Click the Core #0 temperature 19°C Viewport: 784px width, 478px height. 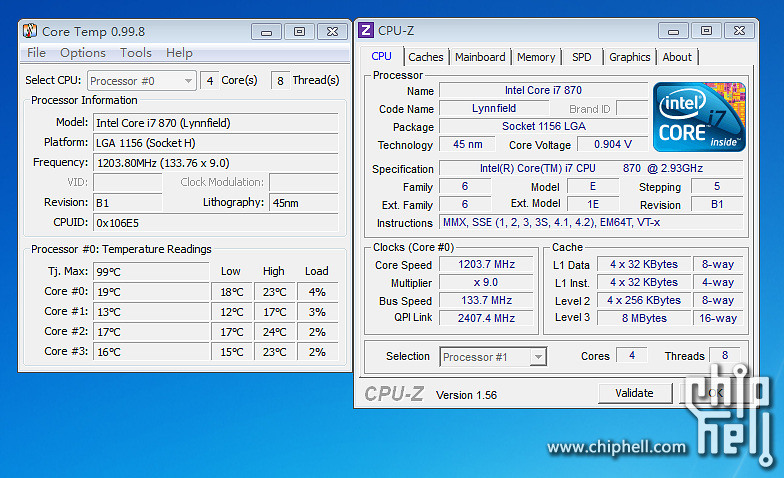[150, 292]
